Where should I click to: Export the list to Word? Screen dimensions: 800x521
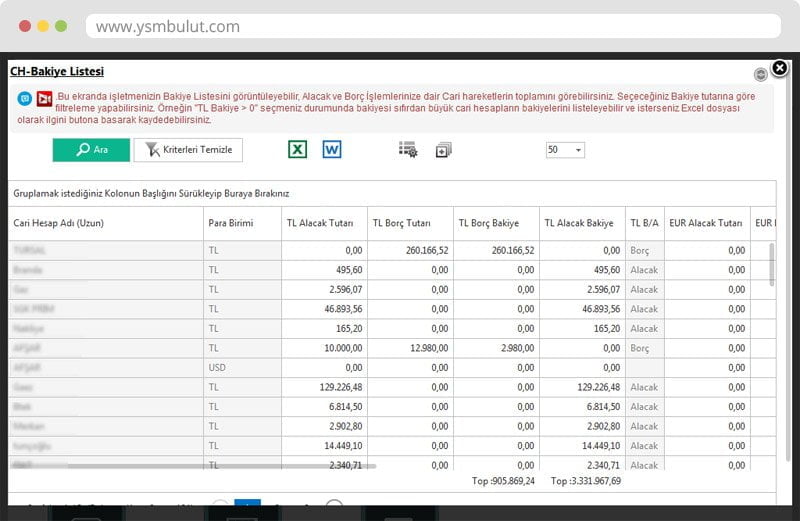click(x=332, y=150)
